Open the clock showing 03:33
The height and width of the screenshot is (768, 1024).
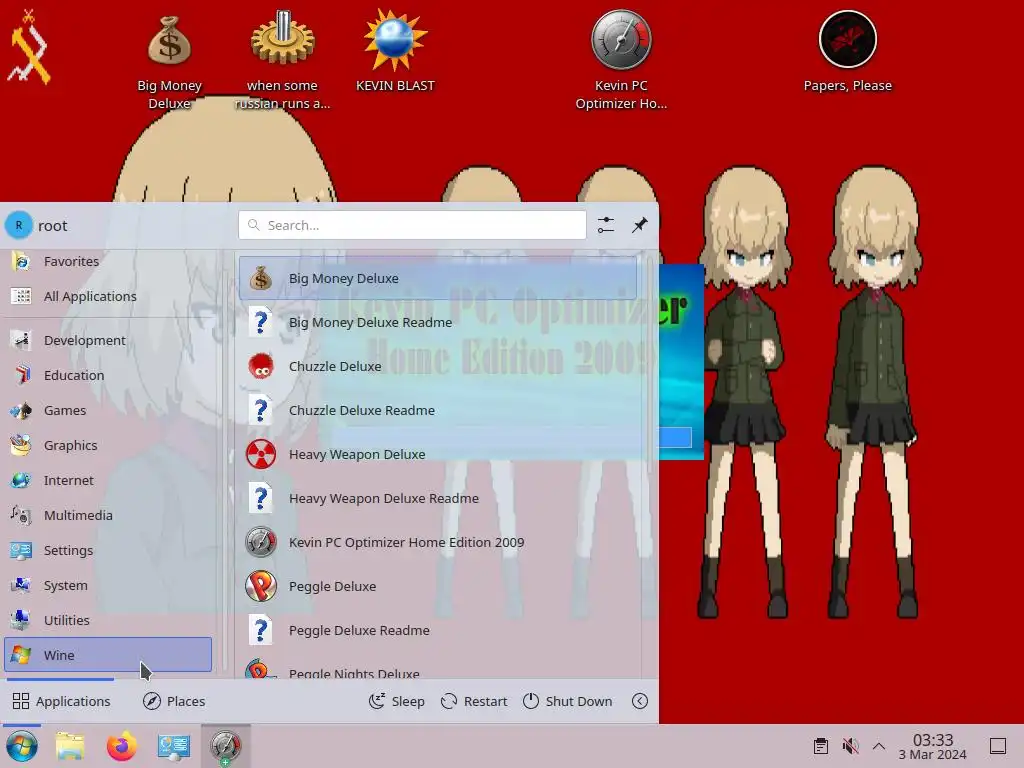(933, 746)
